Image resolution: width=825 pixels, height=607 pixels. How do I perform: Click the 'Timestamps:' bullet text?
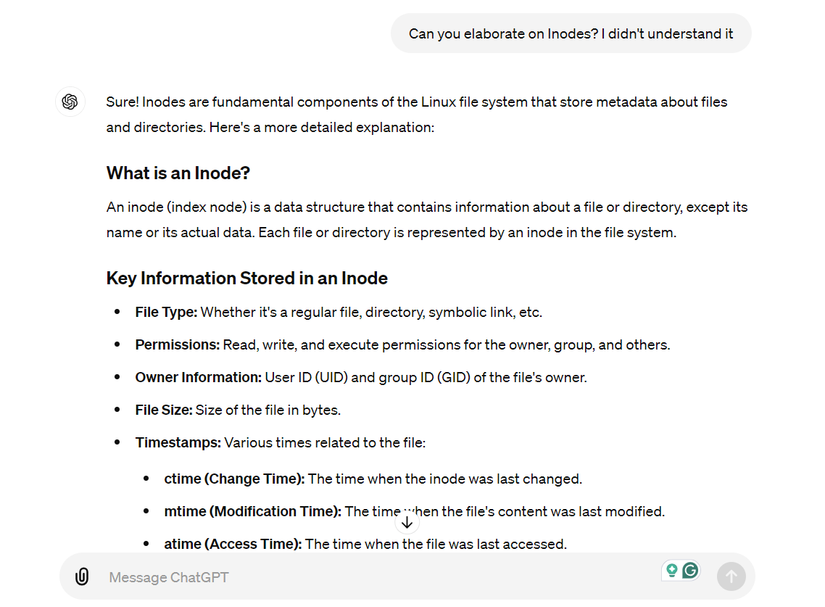tap(178, 443)
